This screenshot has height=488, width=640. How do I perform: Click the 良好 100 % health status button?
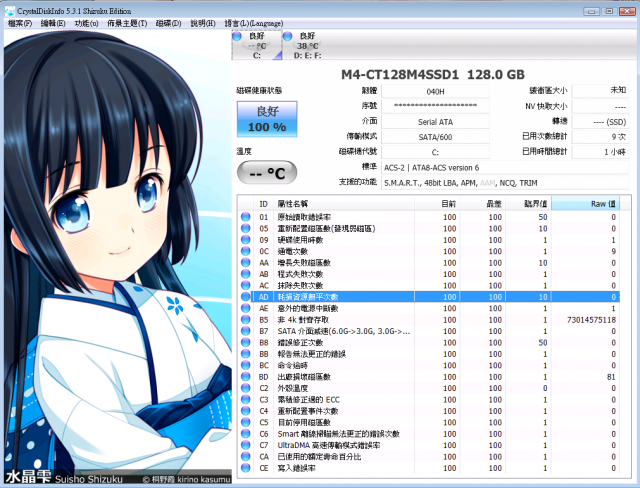(x=267, y=119)
